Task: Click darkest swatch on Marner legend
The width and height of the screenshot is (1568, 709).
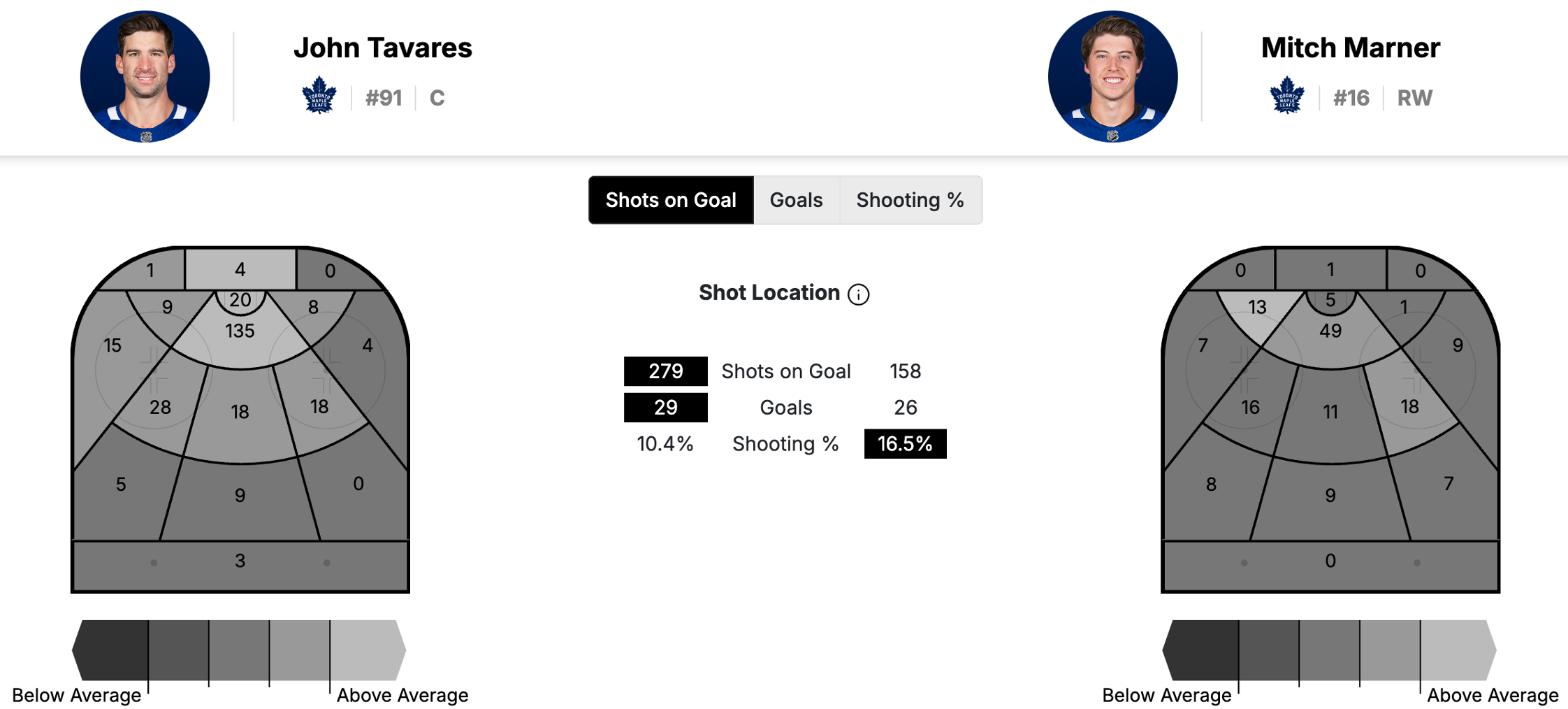Action: pyautogui.click(x=1202, y=650)
